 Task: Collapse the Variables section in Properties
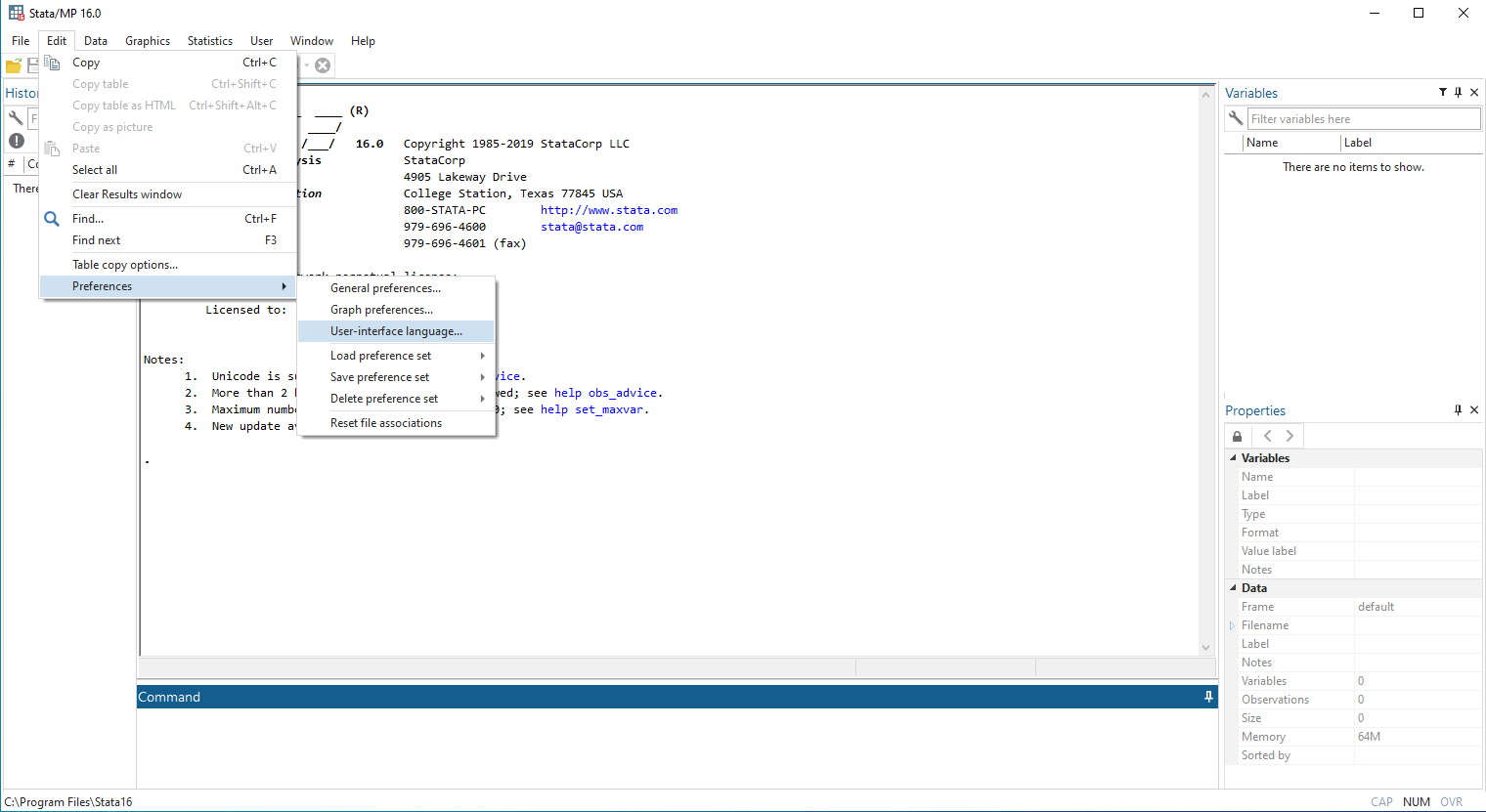click(x=1233, y=458)
